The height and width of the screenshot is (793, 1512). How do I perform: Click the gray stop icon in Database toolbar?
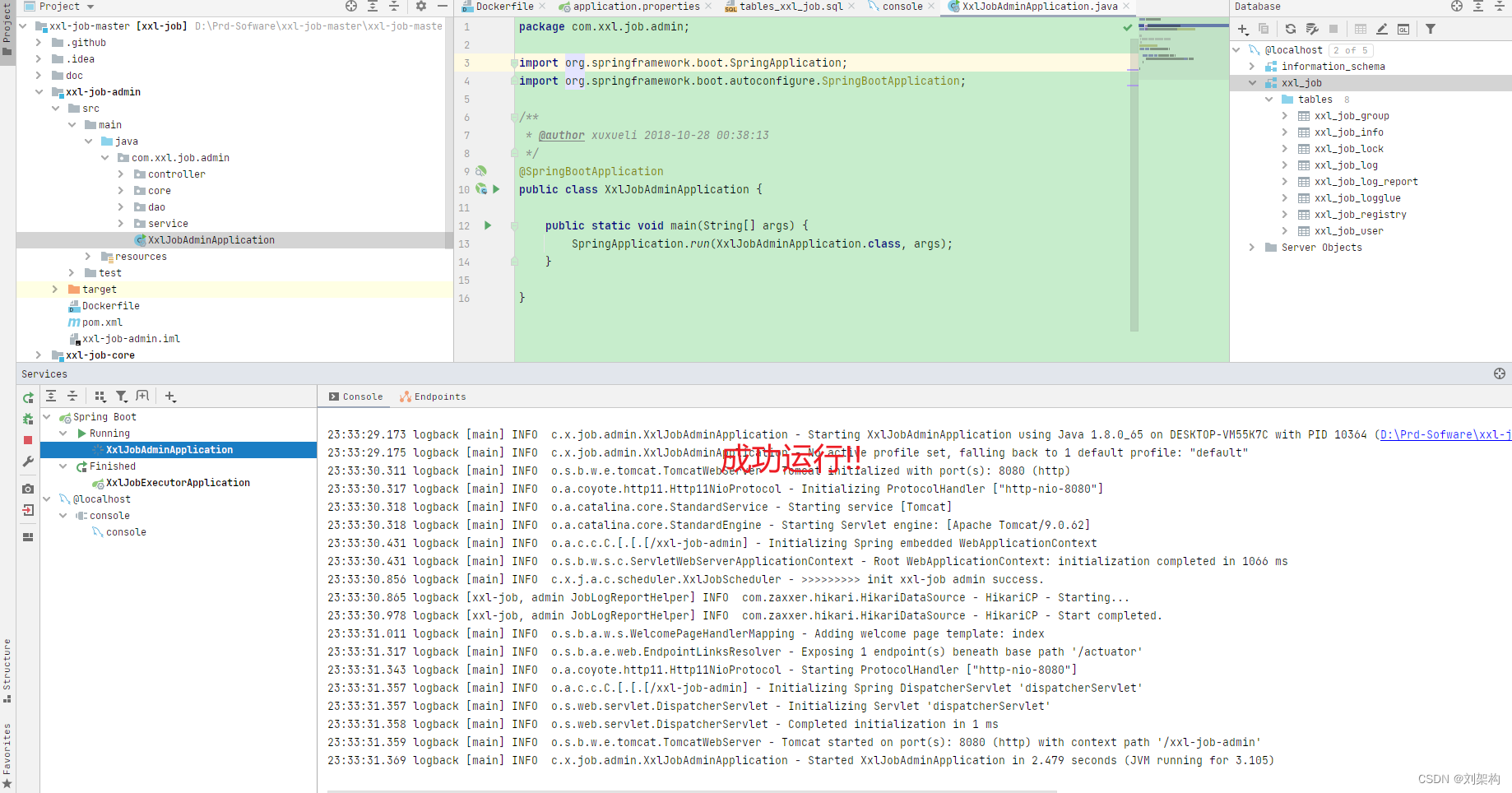click(1333, 29)
